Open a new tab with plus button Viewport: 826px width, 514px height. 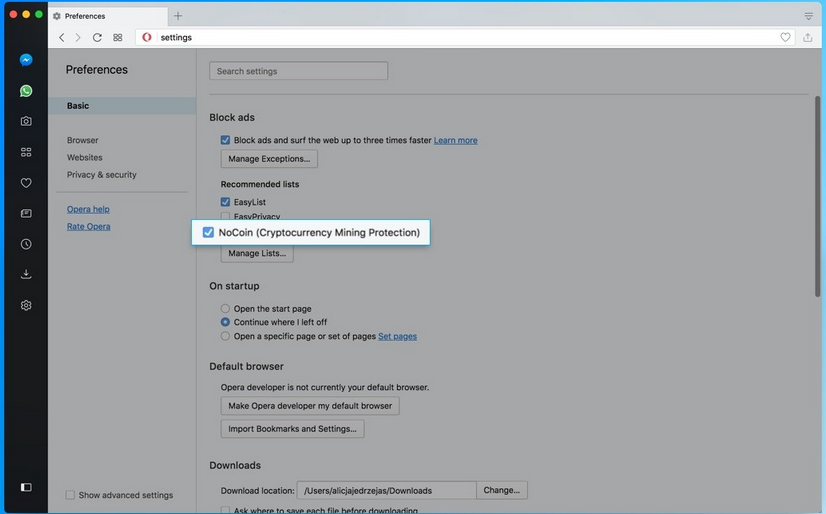pos(178,16)
